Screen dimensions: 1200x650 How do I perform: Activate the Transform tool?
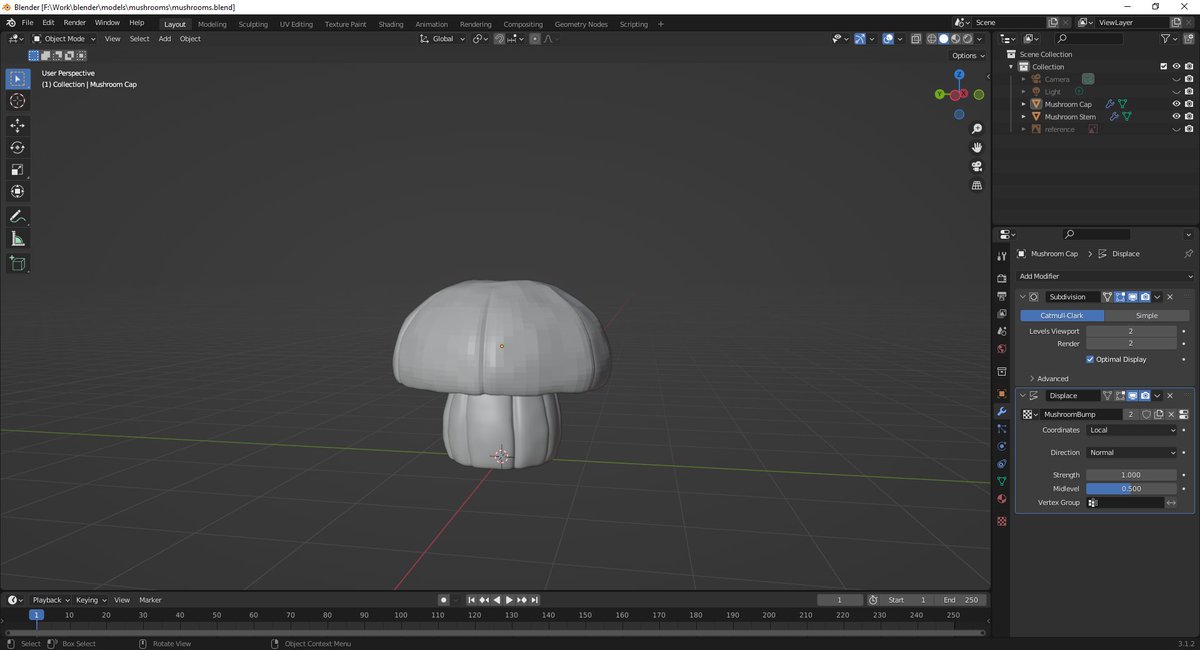tap(18, 191)
